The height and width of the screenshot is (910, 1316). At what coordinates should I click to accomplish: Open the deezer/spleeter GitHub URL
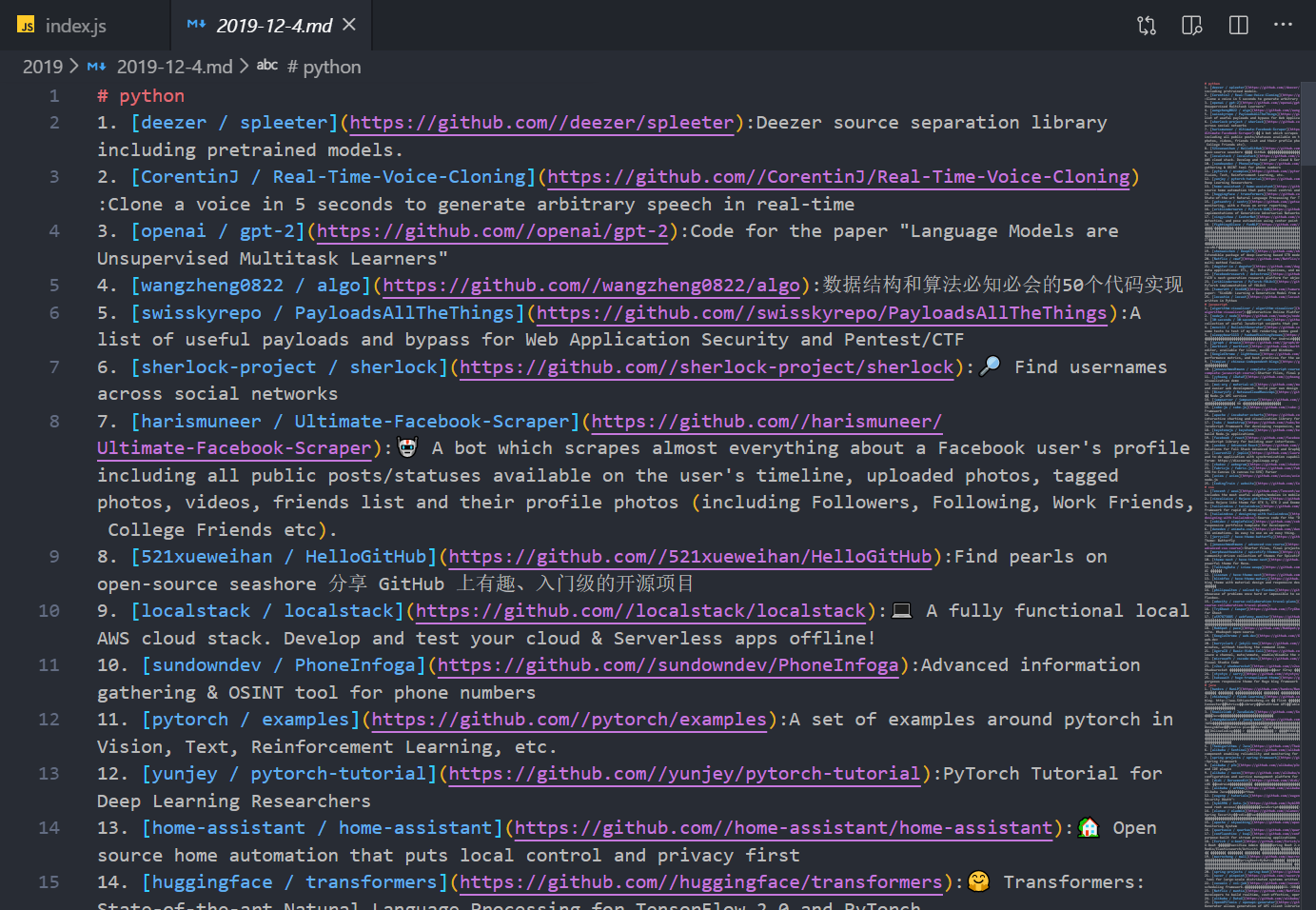(x=542, y=123)
